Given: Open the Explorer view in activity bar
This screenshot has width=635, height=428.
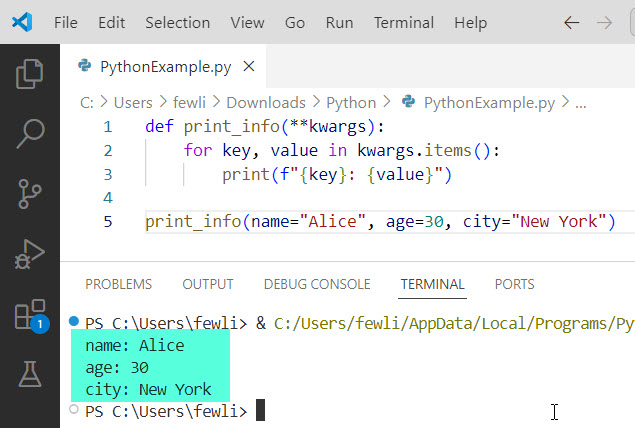Looking at the screenshot, I should coord(30,74).
